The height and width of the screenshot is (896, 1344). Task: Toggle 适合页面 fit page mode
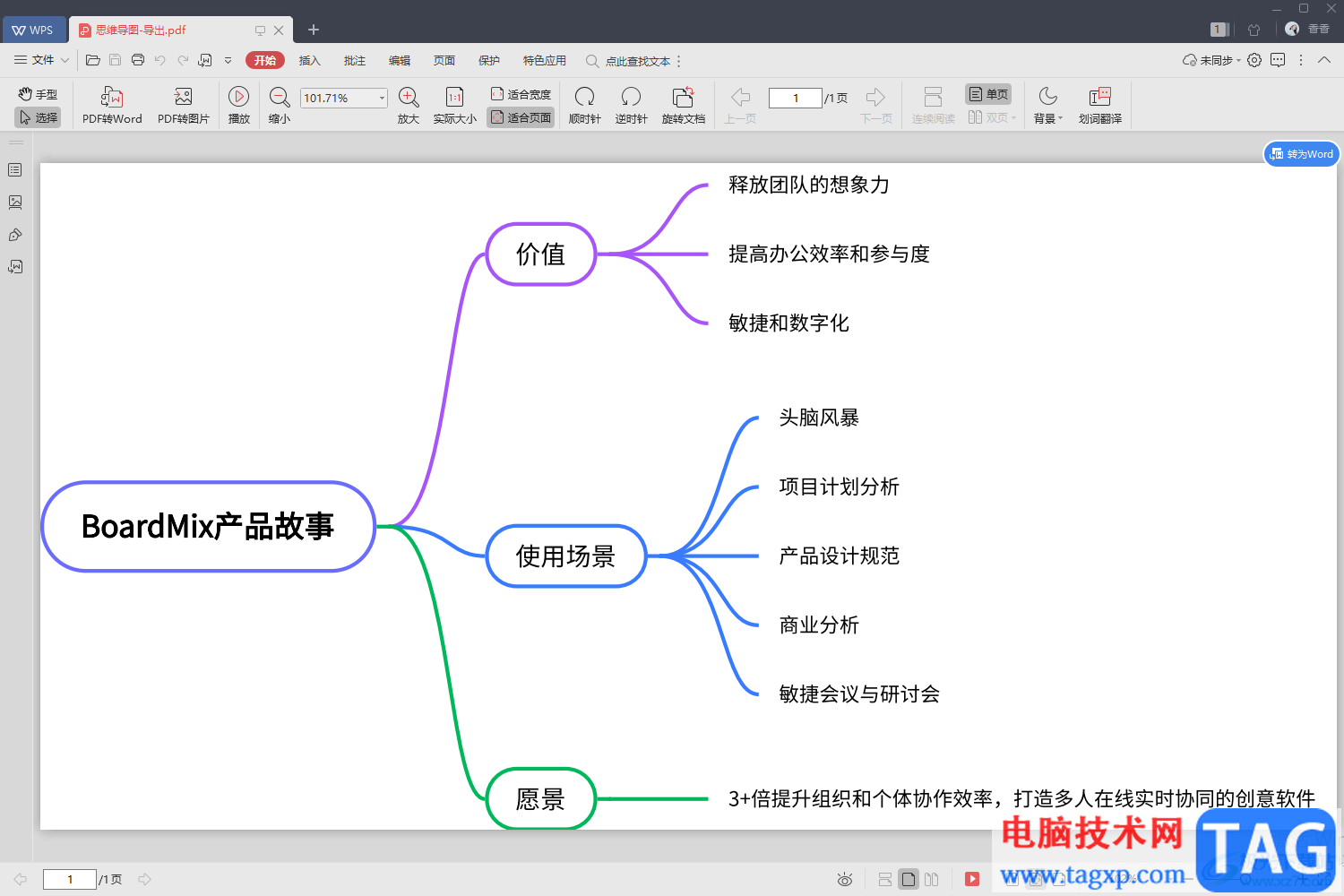[x=521, y=117]
